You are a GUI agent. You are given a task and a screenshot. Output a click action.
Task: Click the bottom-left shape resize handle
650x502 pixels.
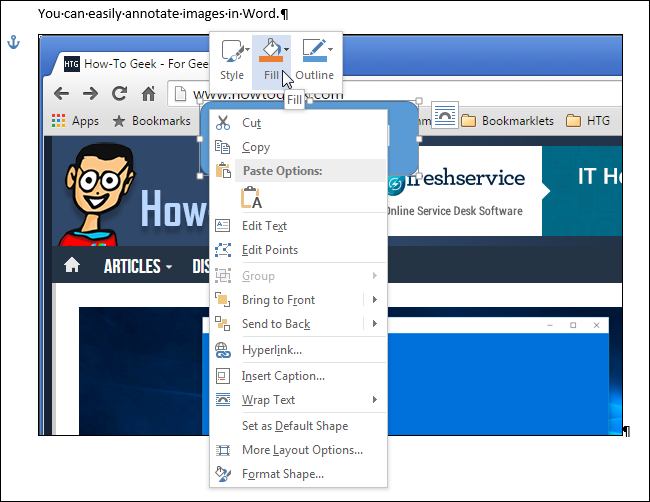tap(200, 176)
